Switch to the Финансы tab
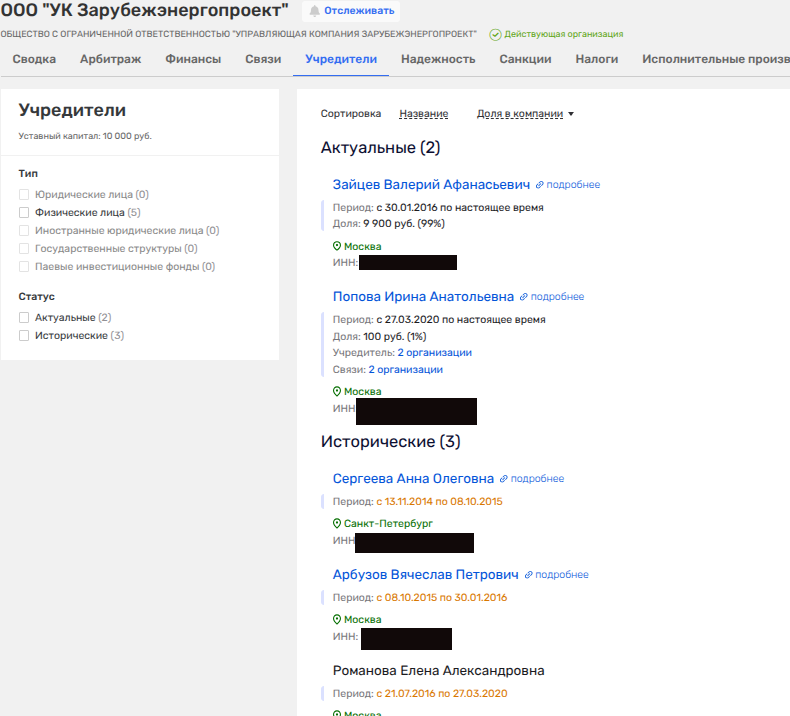 [193, 59]
